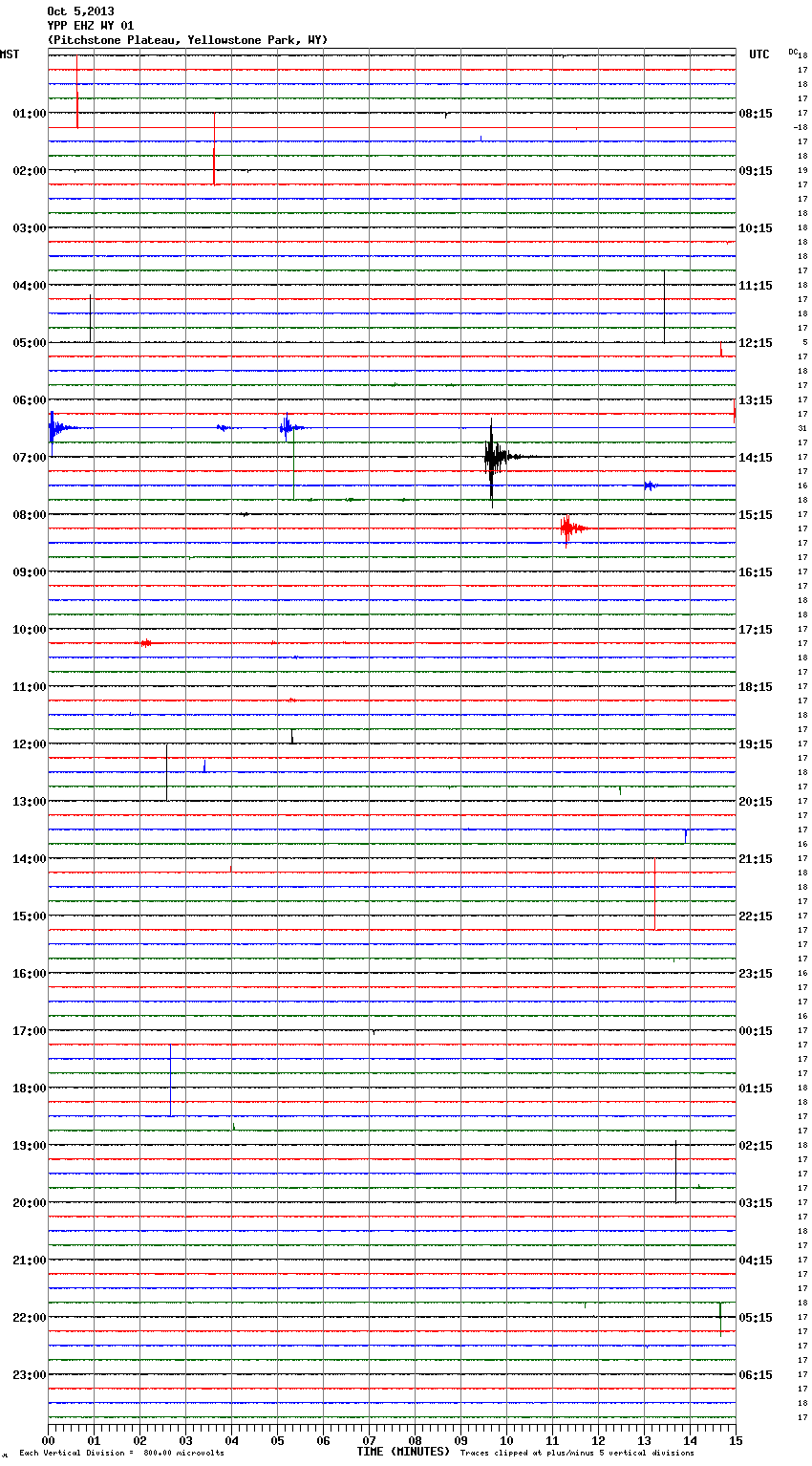
Task: Click the 12:15 UTC row label
Action: pos(756,343)
